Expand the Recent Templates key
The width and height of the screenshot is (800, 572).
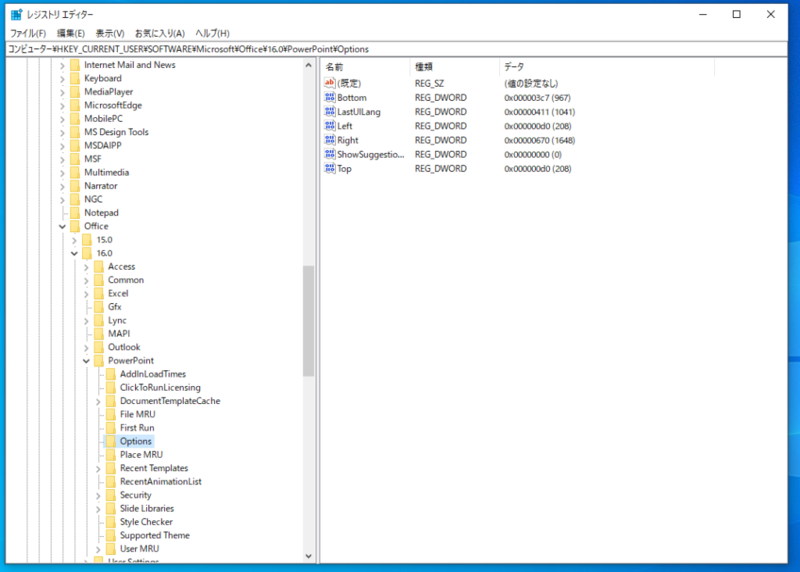coord(98,468)
